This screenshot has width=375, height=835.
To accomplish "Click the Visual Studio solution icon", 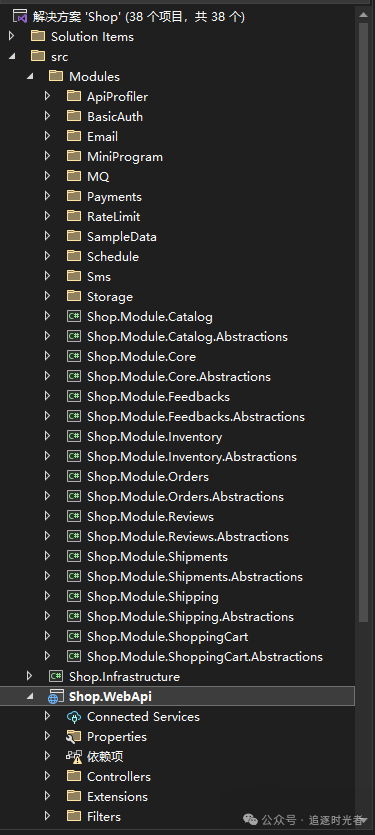I will (x=20, y=17).
